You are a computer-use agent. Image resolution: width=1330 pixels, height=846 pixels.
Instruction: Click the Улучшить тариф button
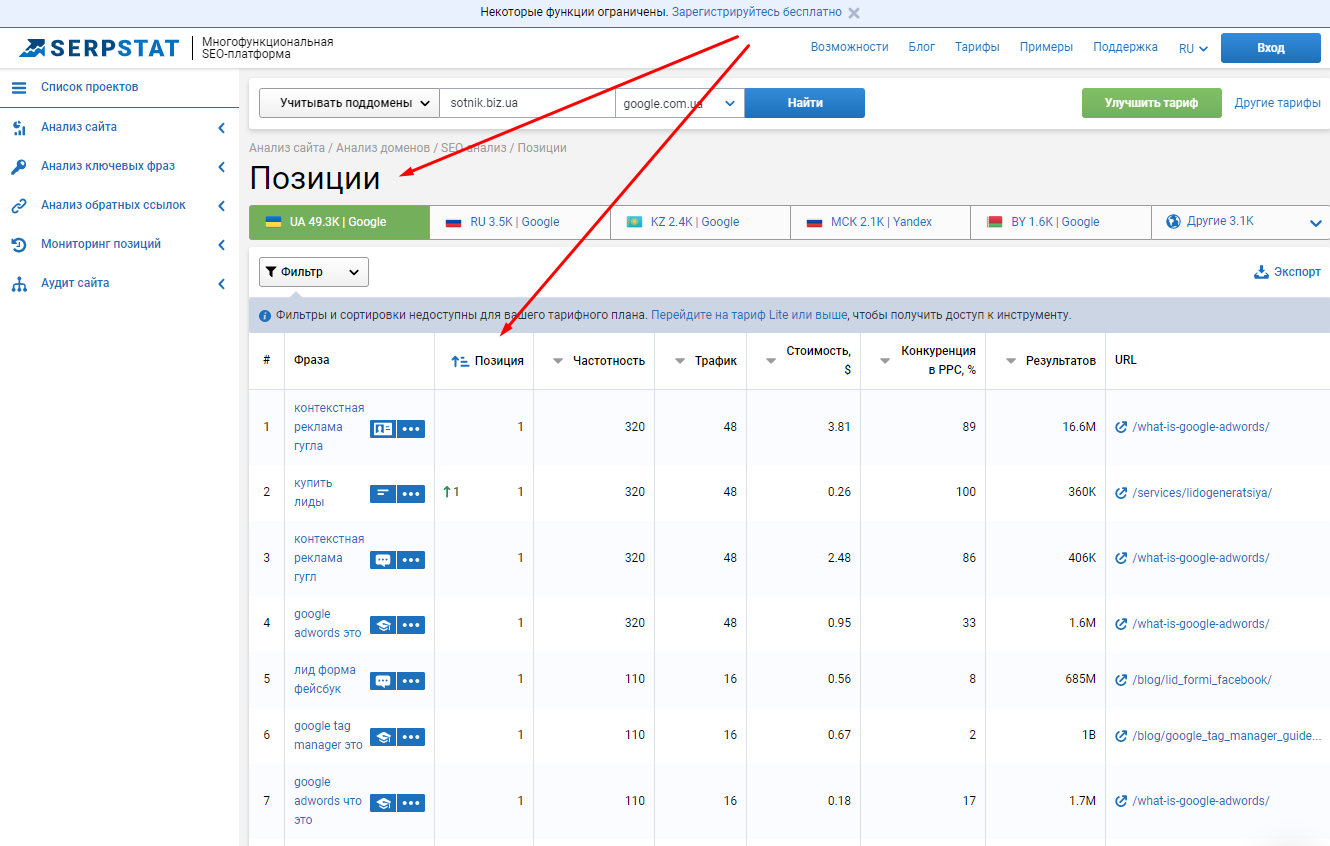pos(1152,103)
